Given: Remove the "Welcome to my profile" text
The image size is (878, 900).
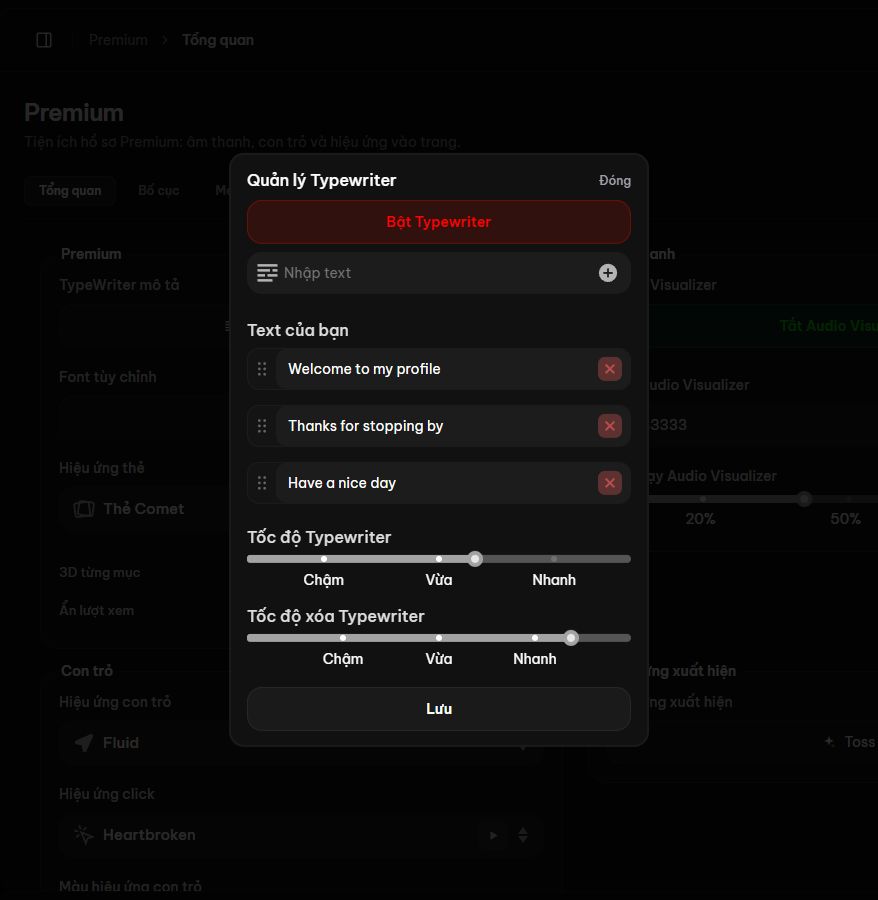Looking at the screenshot, I should pos(609,369).
